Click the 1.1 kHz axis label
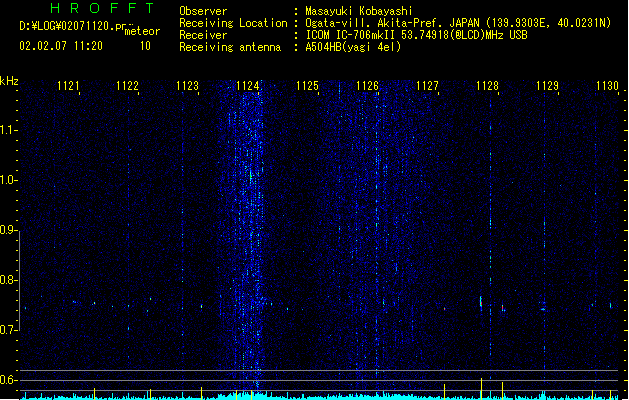This screenshot has height=400, width=629. 8,130
